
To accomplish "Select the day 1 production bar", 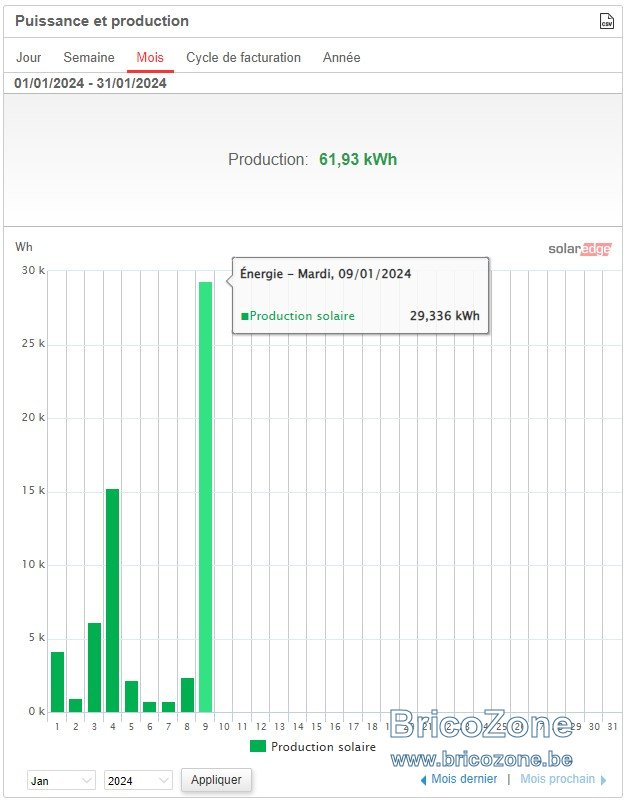I will [57, 682].
